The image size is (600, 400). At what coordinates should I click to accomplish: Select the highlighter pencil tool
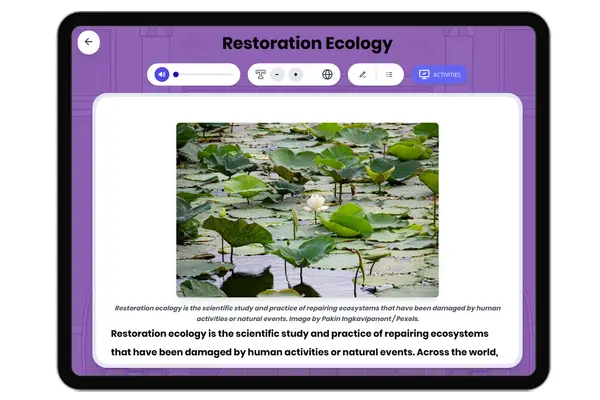[x=363, y=74]
